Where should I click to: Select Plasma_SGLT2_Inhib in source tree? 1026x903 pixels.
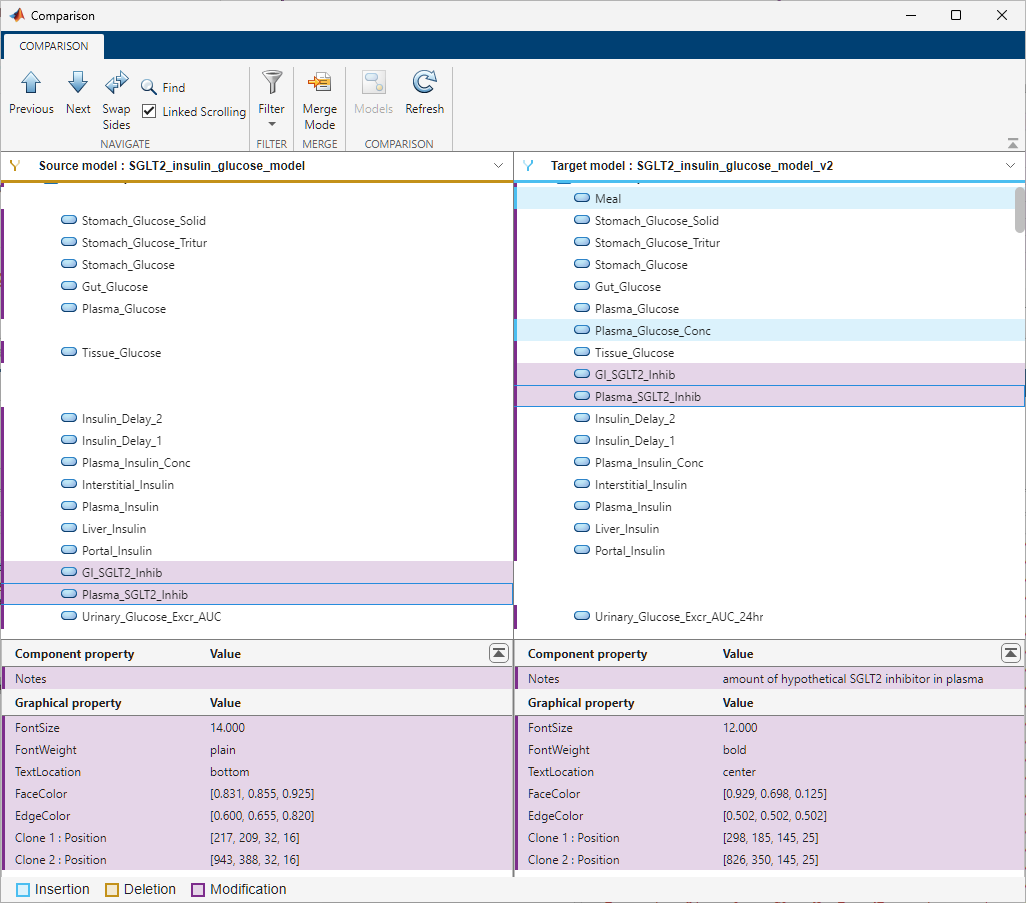pyautogui.click(x=258, y=595)
